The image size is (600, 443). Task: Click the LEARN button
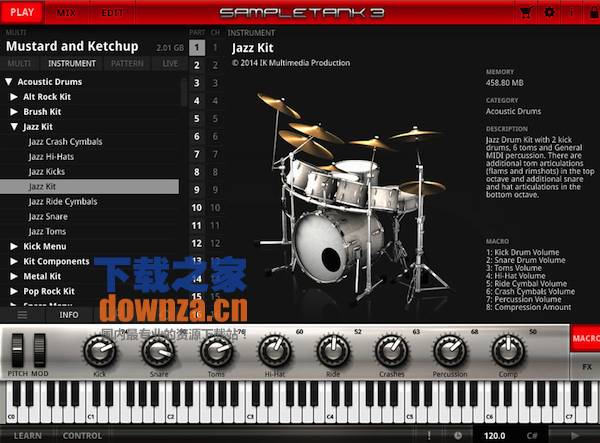(x=28, y=435)
